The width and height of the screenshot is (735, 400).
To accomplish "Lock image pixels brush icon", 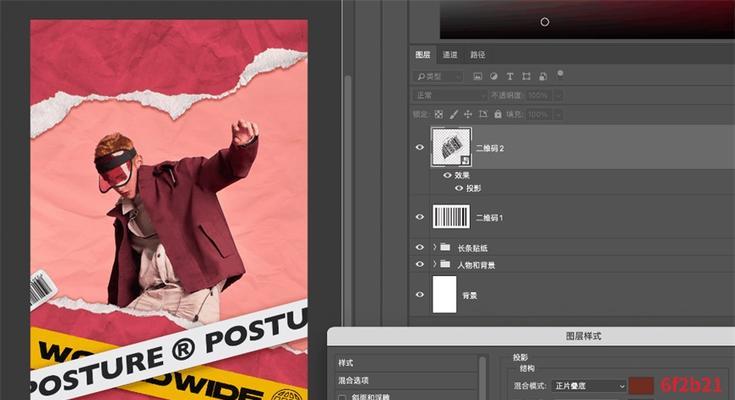I will pos(453,114).
